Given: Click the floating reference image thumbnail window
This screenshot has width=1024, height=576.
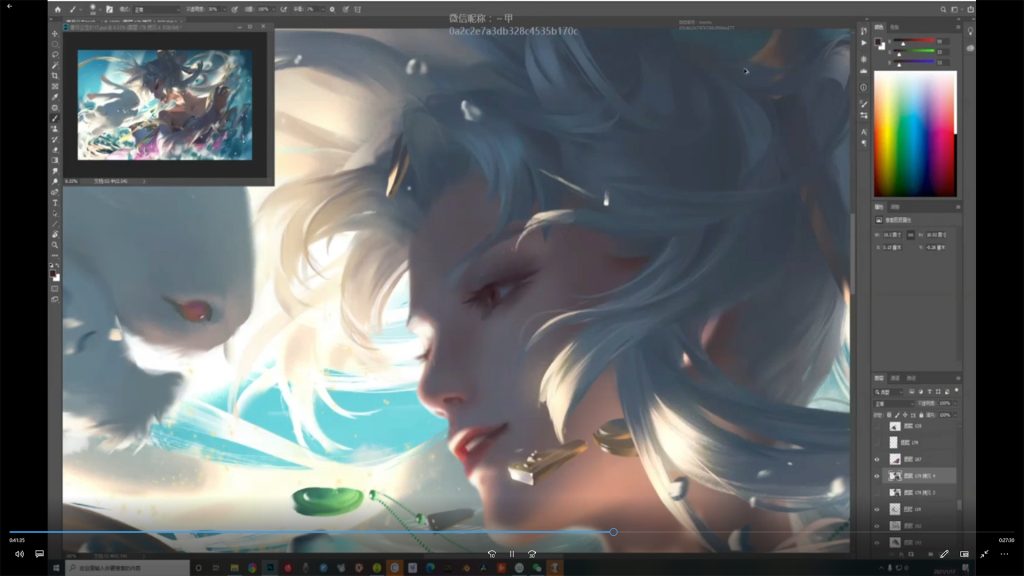Looking at the screenshot, I should (x=165, y=105).
